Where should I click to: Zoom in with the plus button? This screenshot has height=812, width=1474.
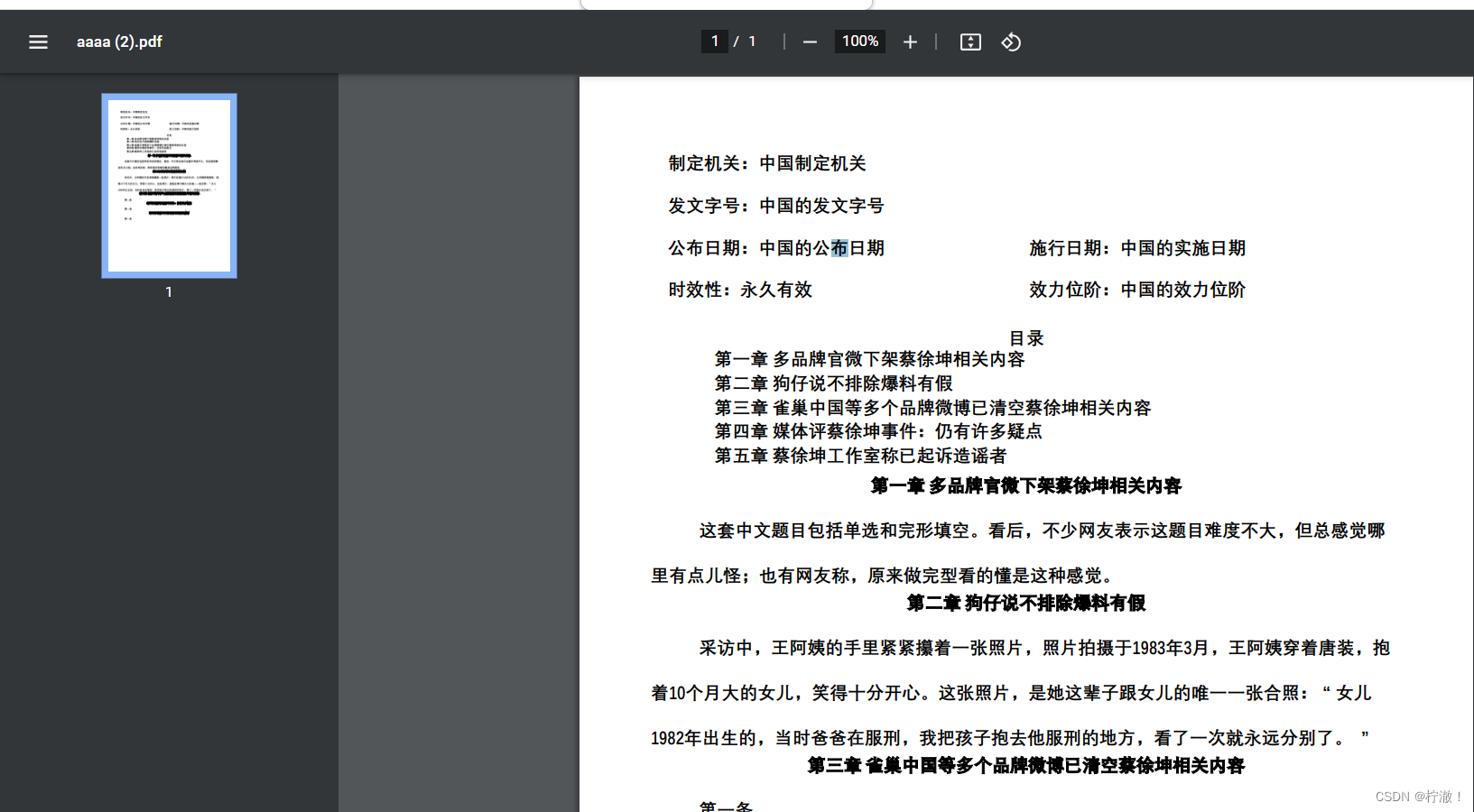910,42
